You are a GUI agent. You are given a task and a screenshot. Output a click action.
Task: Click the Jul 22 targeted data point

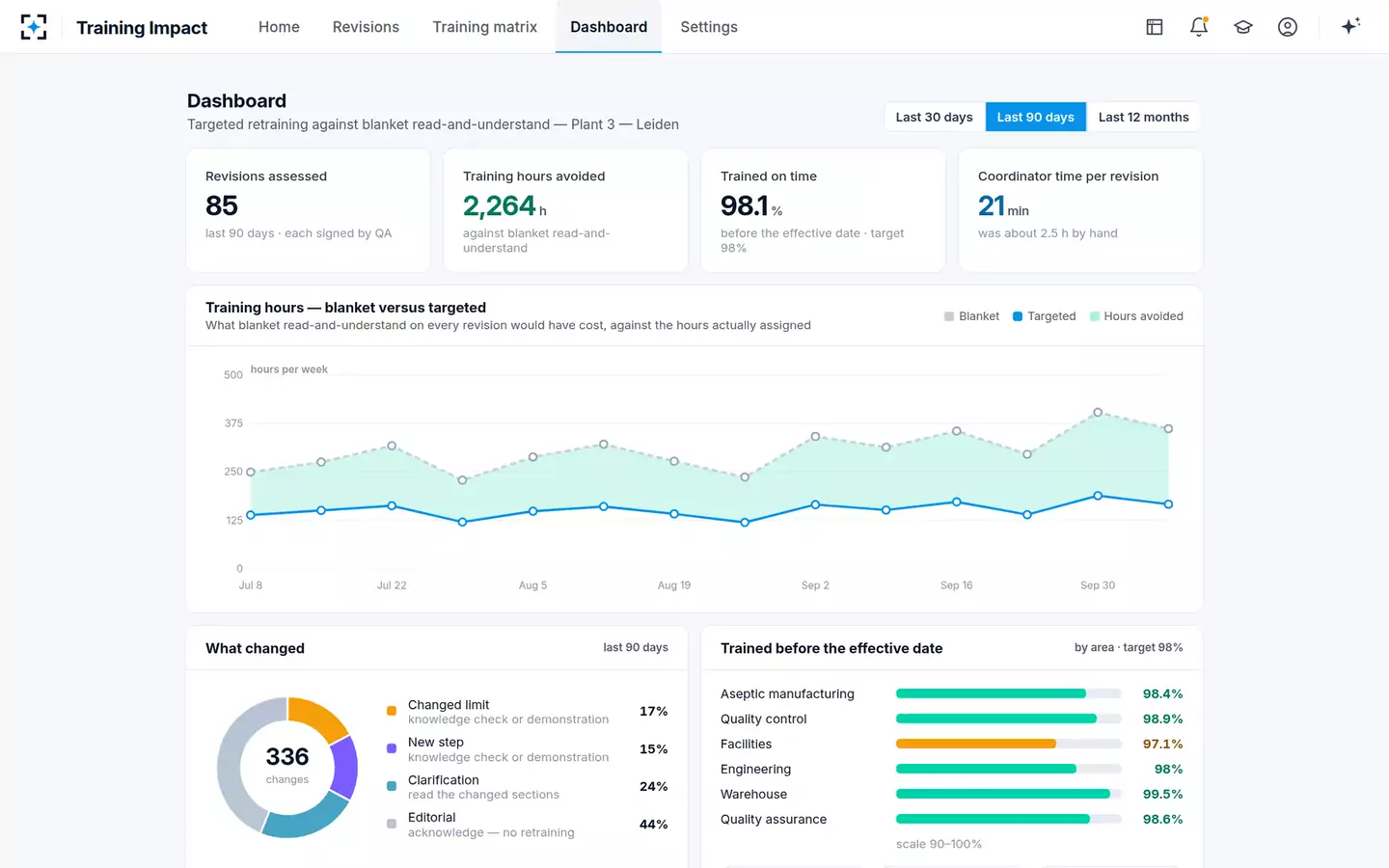coord(392,505)
